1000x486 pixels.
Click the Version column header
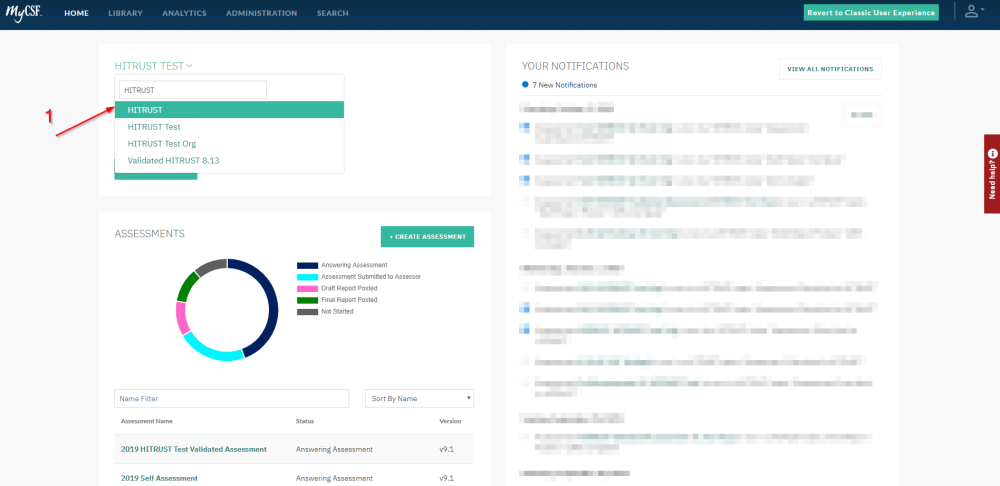tap(450, 422)
